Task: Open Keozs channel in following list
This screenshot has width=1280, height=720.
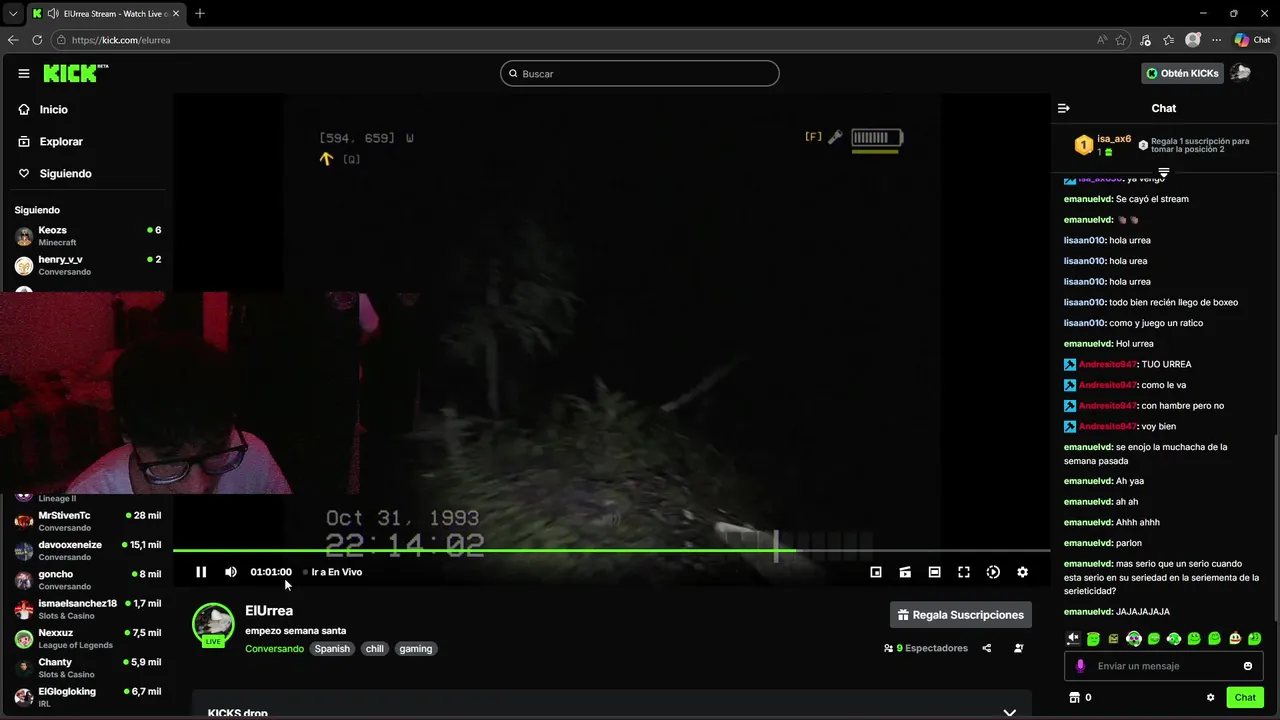Action: point(88,236)
